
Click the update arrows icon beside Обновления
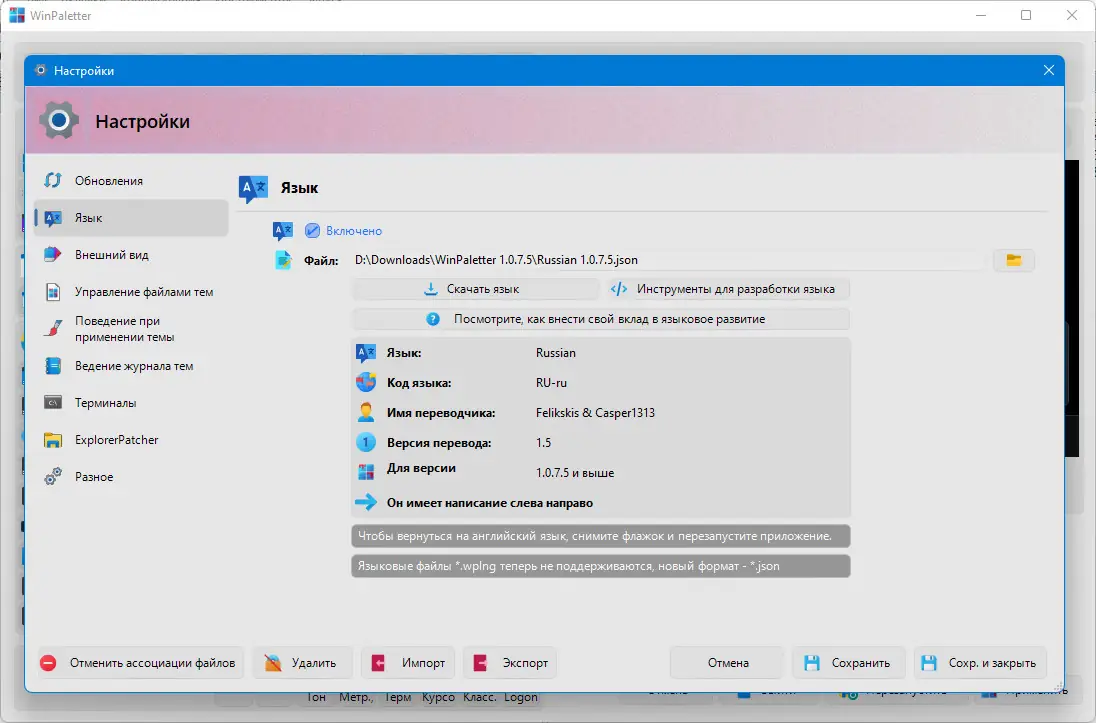[52, 180]
